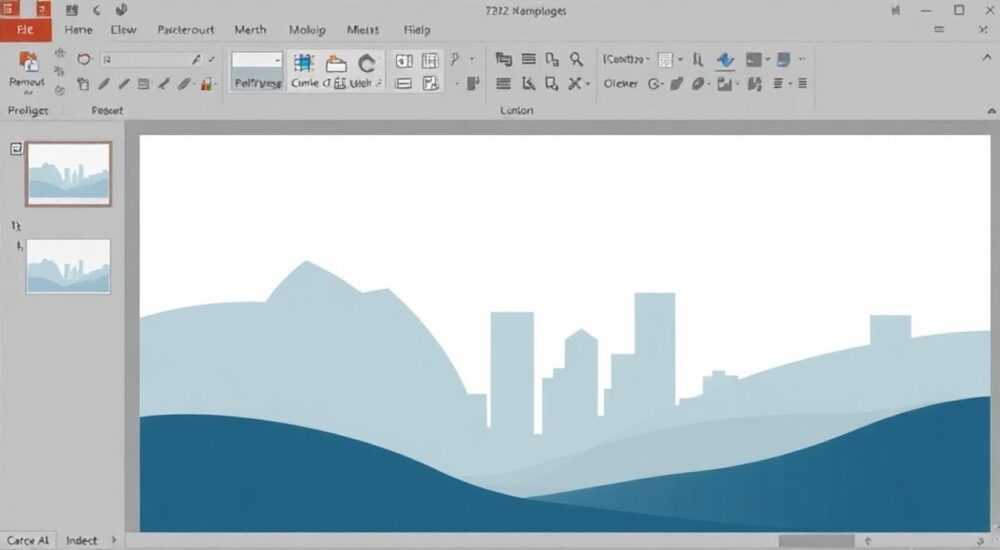Click the magnifier icon in the Lunion group
1000x550 pixels.
click(x=576, y=59)
